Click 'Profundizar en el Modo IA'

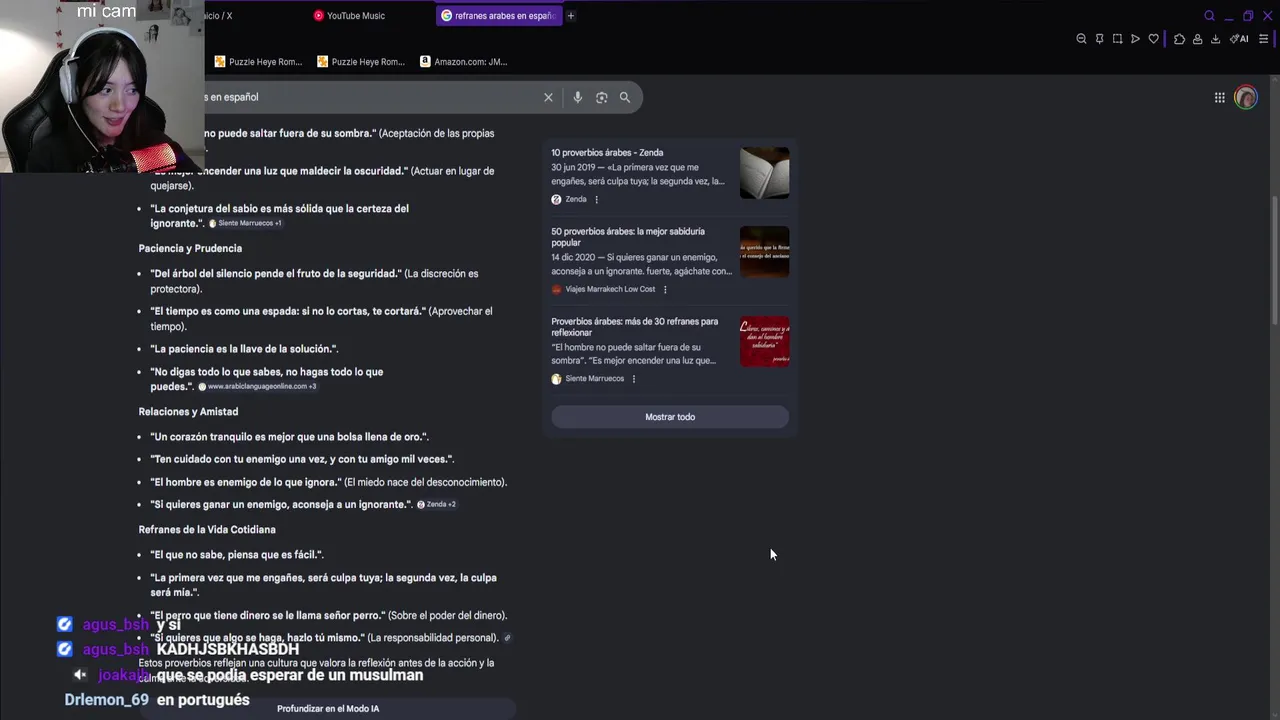pyautogui.click(x=328, y=708)
